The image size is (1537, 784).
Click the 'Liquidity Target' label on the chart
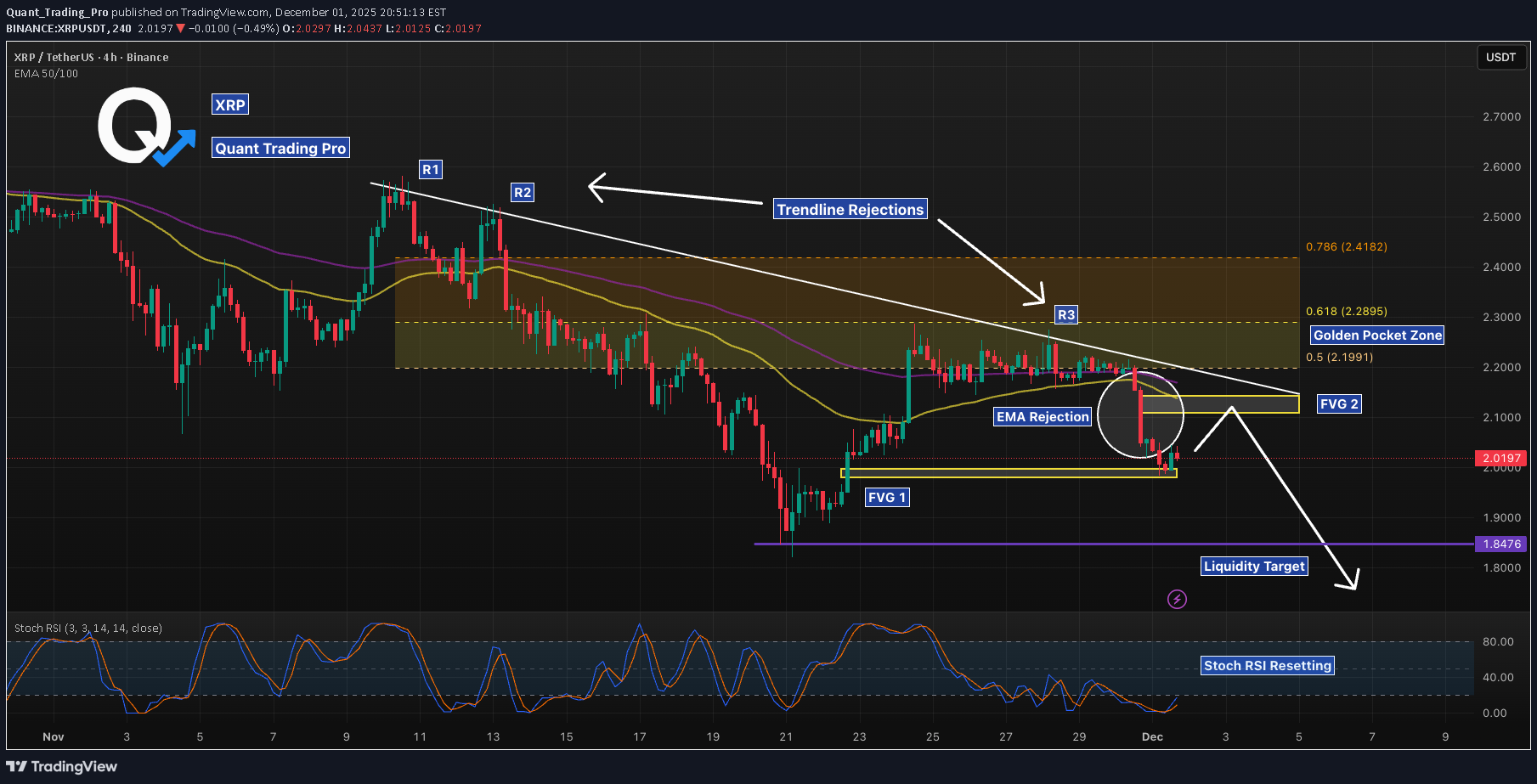pyautogui.click(x=1254, y=566)
